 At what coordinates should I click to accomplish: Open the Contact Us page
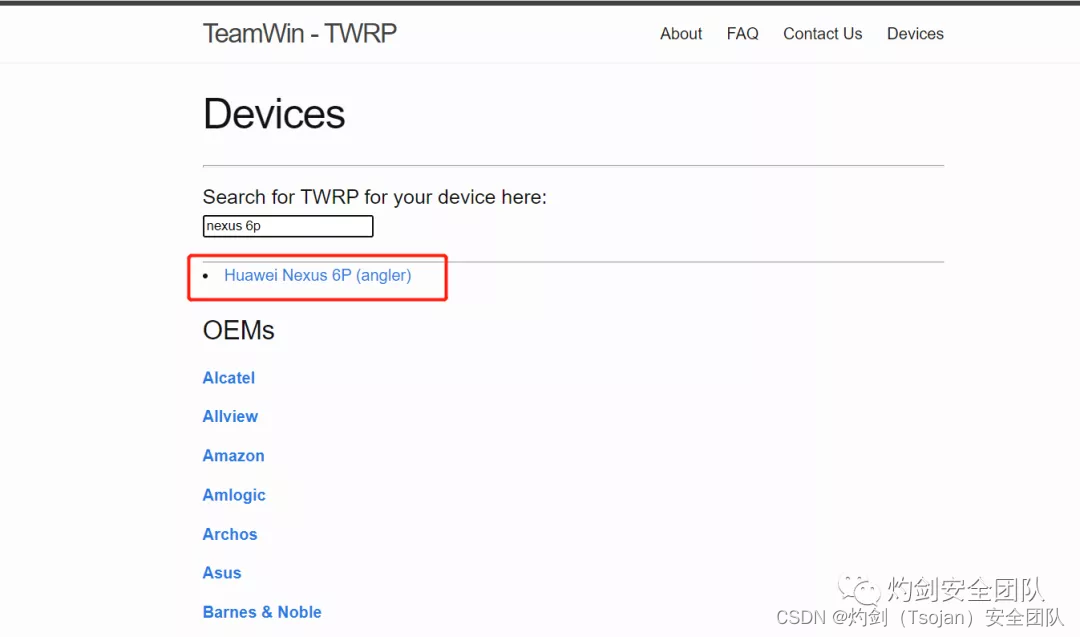click(822, 34)
